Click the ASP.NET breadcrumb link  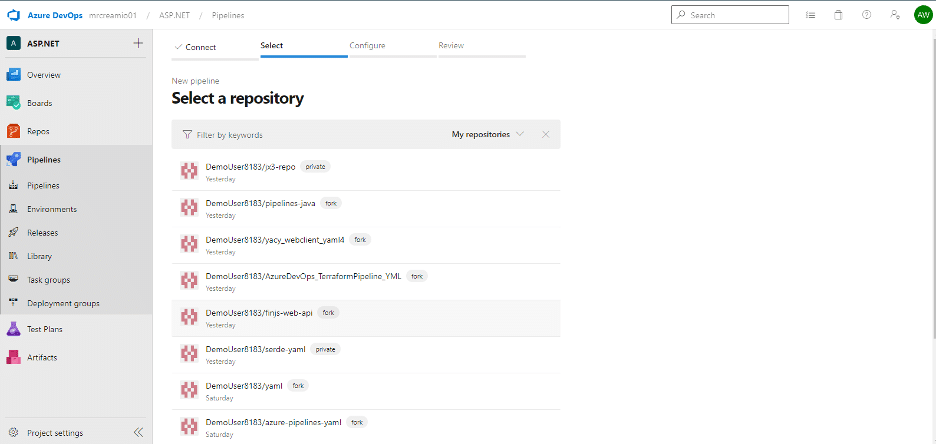174,15
